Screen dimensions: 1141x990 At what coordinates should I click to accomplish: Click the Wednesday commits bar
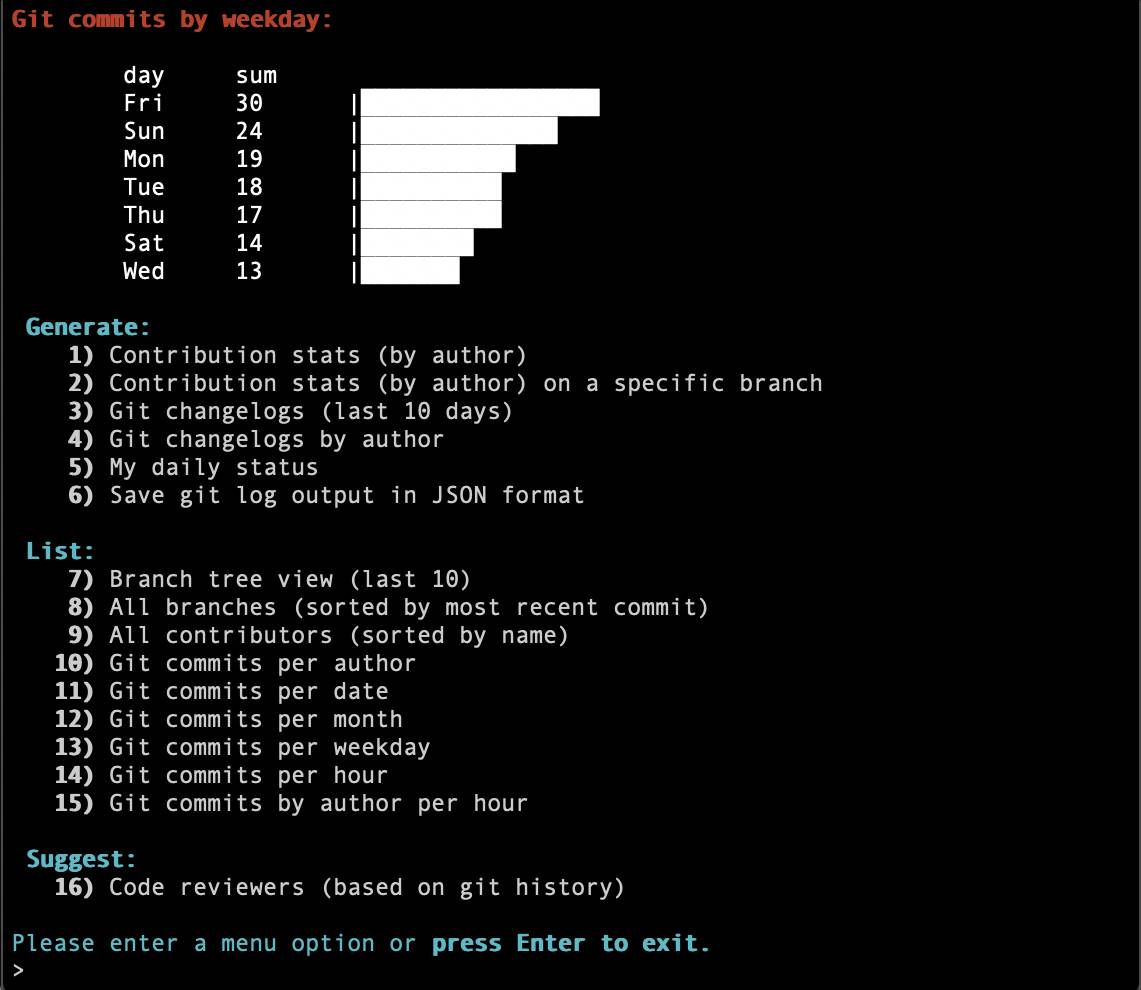coord(409,271)
